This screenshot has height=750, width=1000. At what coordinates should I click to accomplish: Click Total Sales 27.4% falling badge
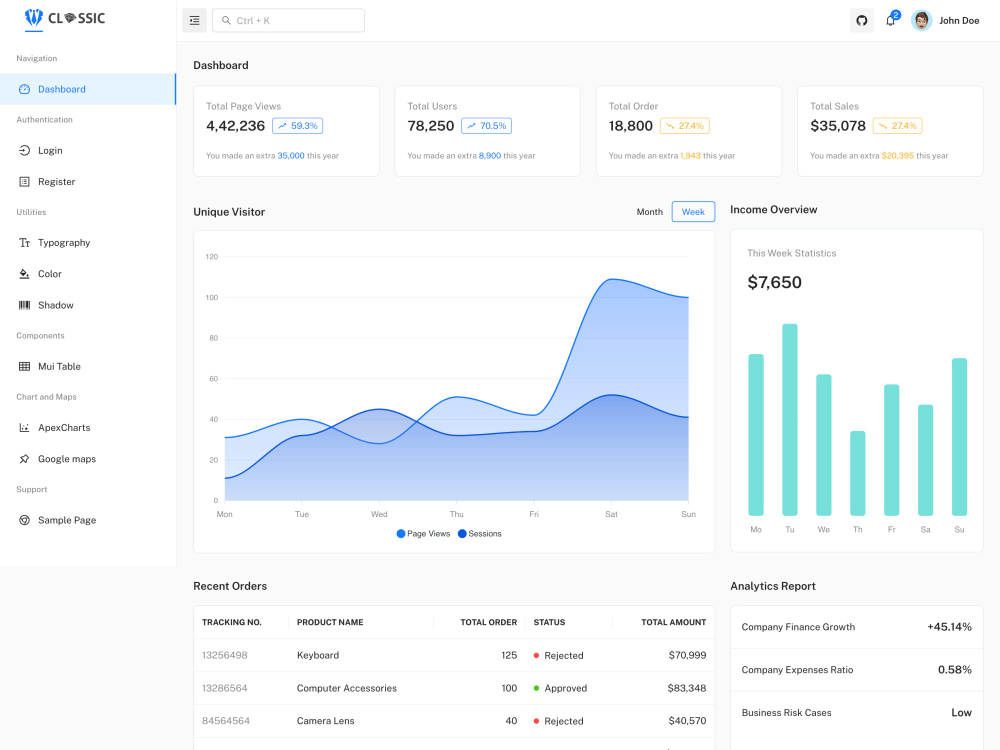pyautogui.click(x=897, y=126)
